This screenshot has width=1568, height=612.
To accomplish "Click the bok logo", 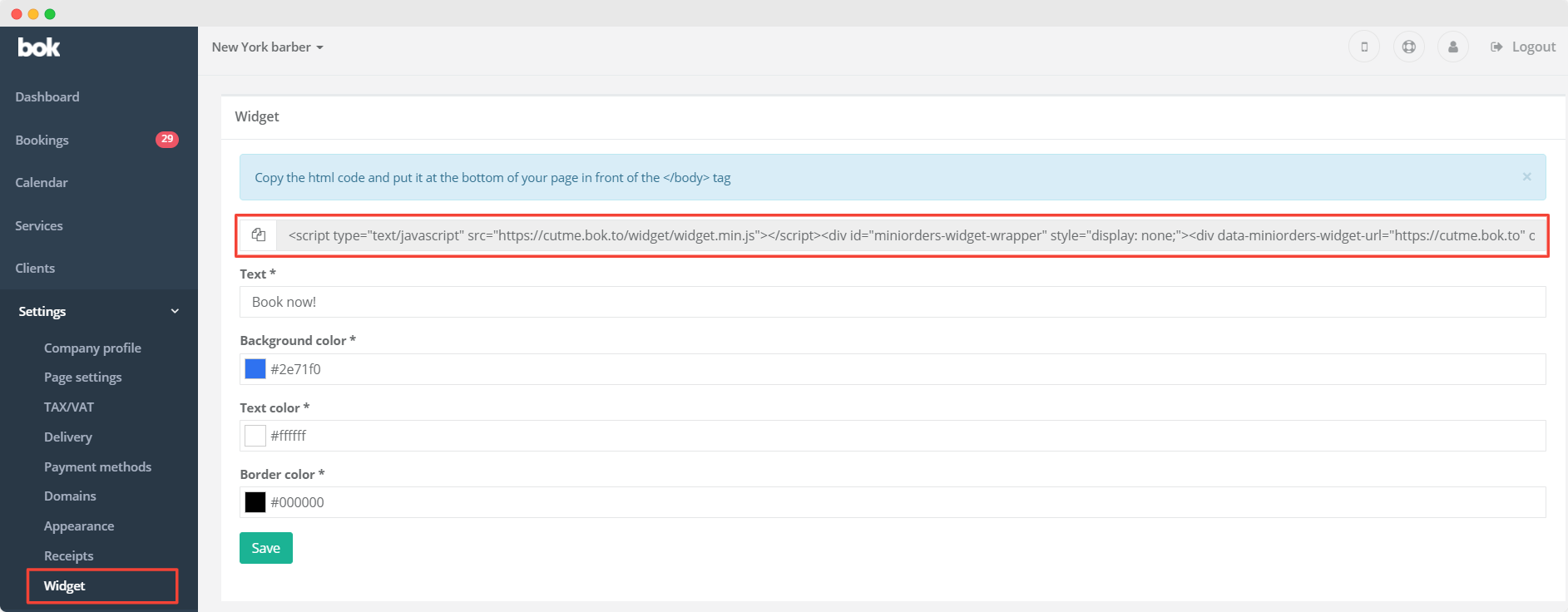I will (39, 47).
